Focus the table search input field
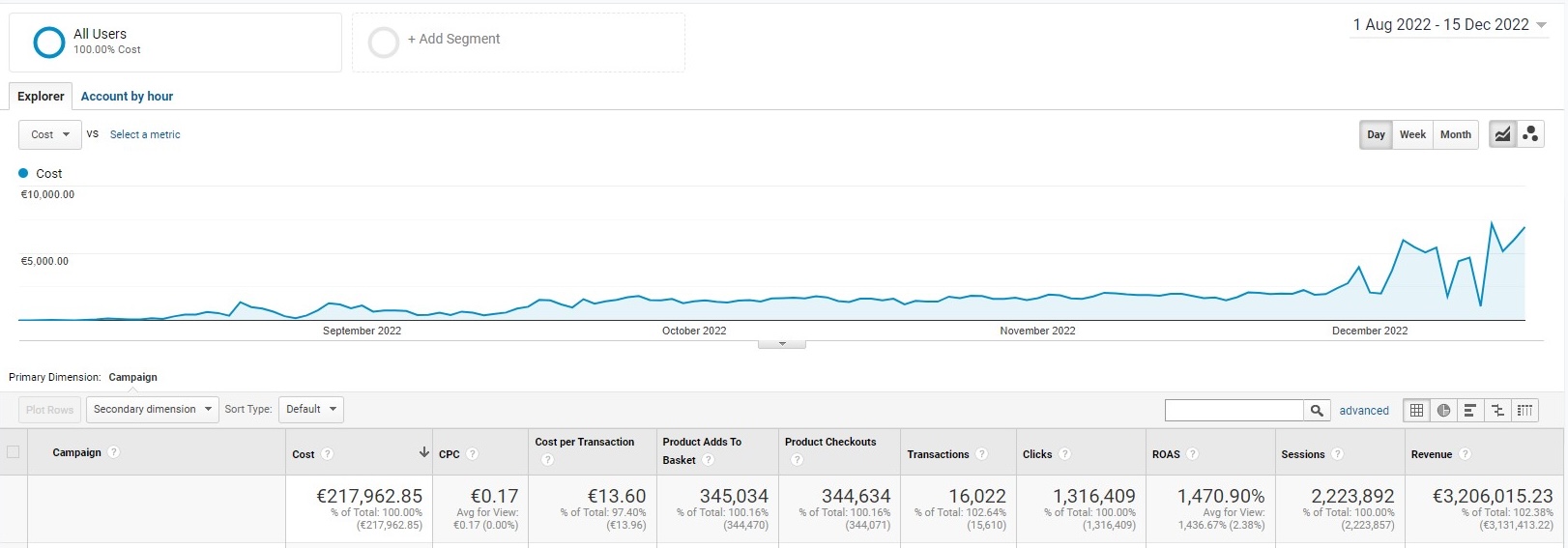Screen dimensions: 1568x548 [1234, 411]
